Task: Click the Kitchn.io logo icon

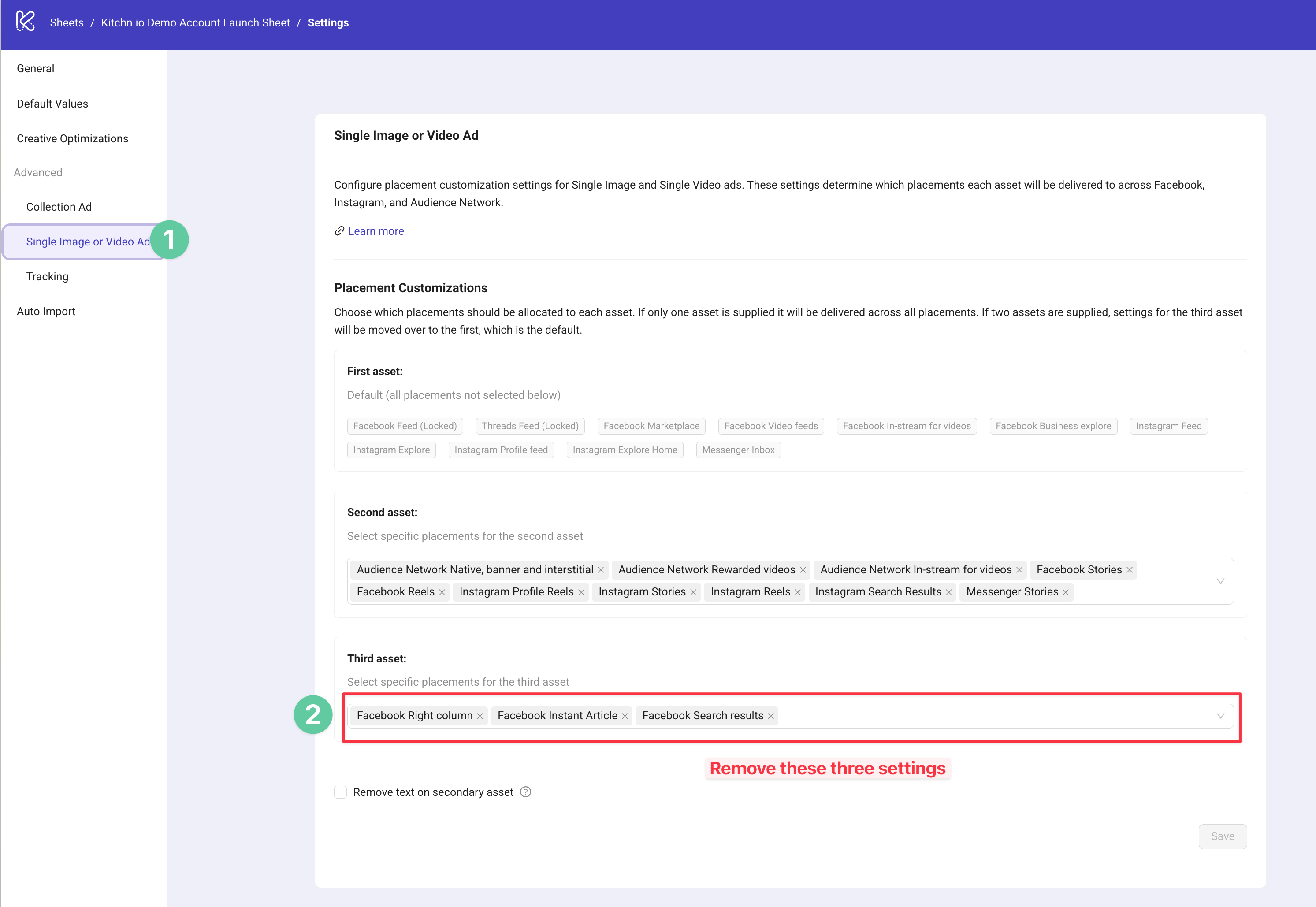Action: pos(25,22)
